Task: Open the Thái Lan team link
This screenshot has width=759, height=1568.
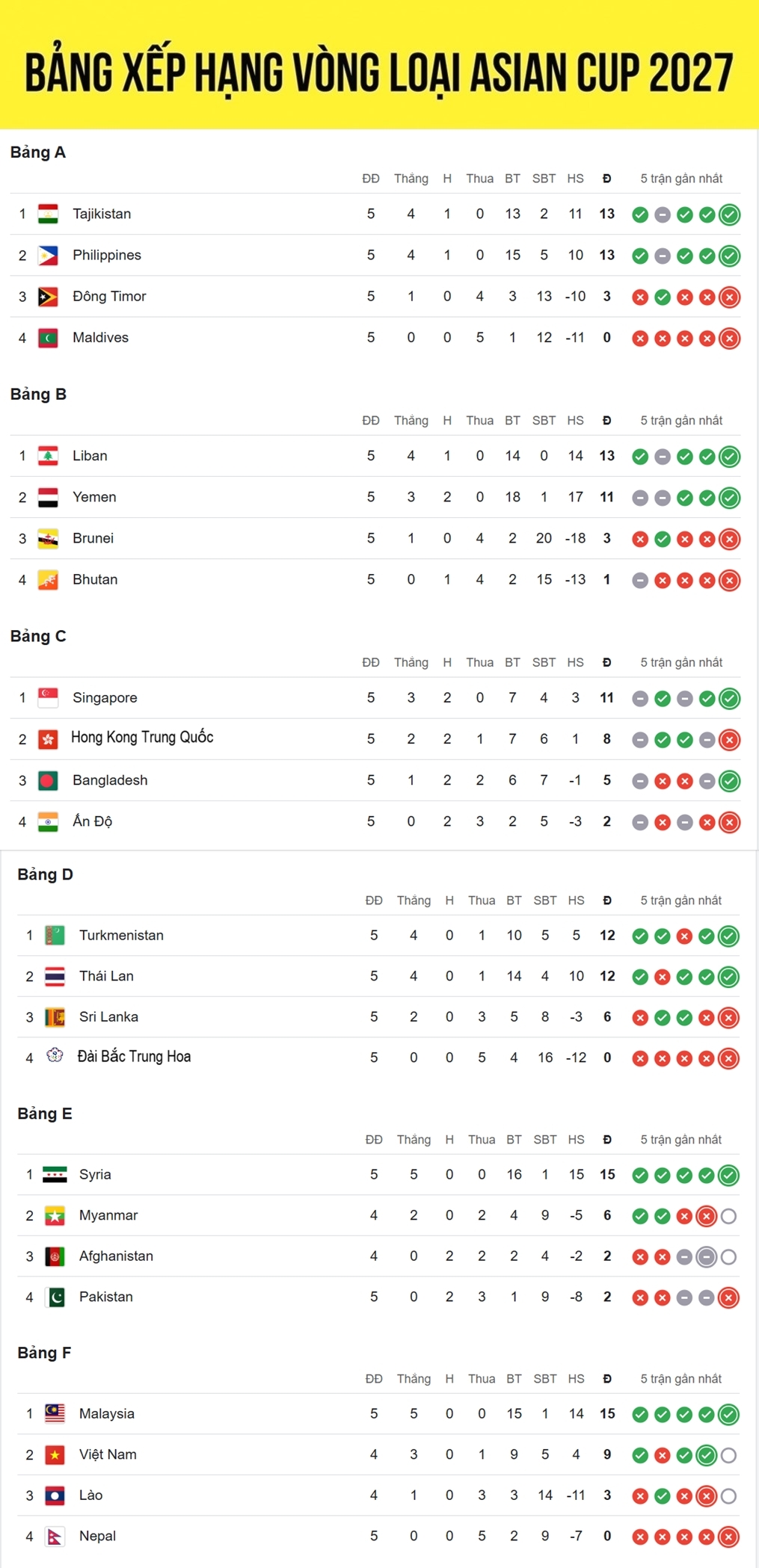Action: click(x=106, y=976)
